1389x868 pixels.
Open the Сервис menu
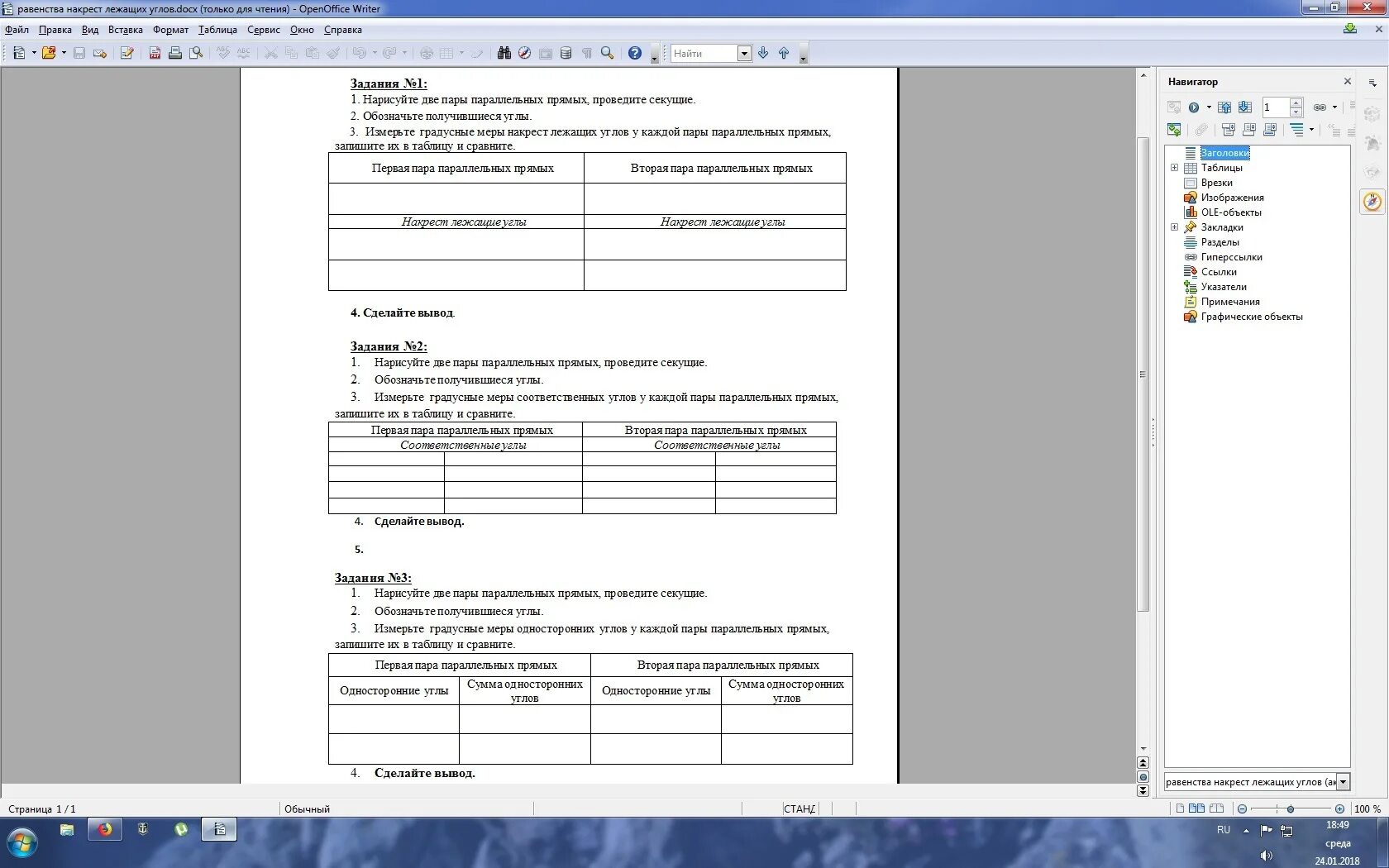pos(263,30)
